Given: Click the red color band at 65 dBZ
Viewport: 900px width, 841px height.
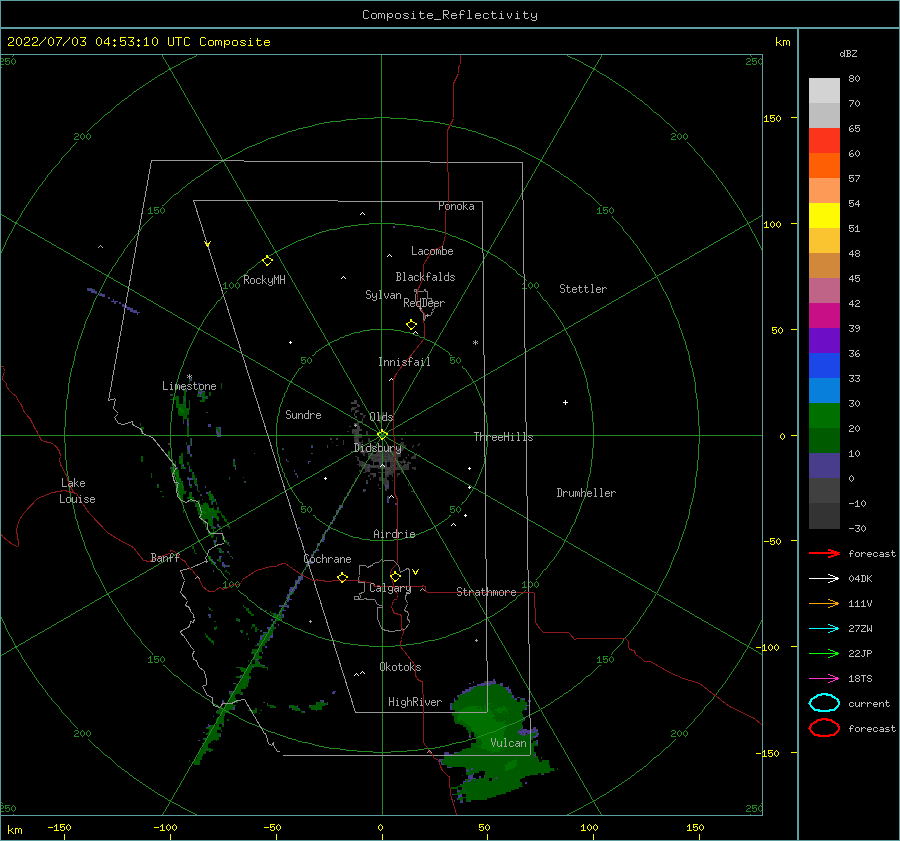Looking at the screenshot, I should (824, 140).
